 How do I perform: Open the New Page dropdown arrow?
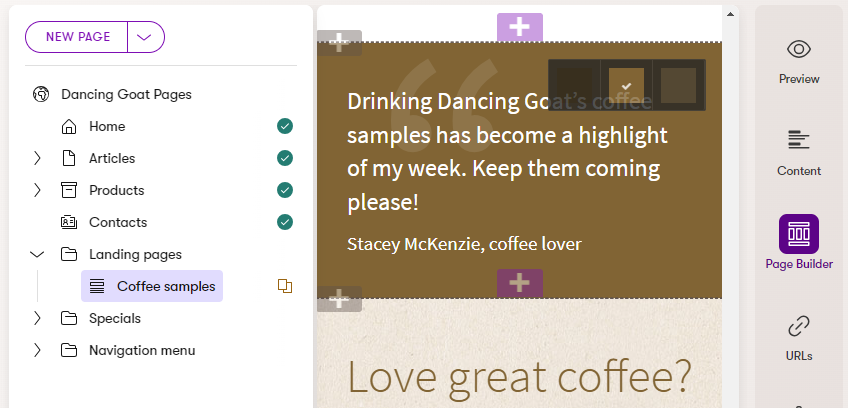pyautogui.click(x=146, y=37)
